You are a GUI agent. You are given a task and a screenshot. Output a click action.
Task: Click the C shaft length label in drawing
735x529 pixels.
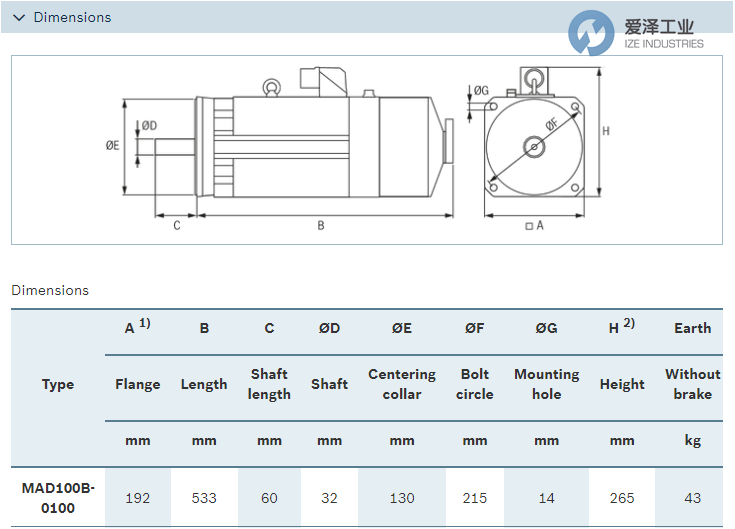pyautogui.click(x=177, y=226)
